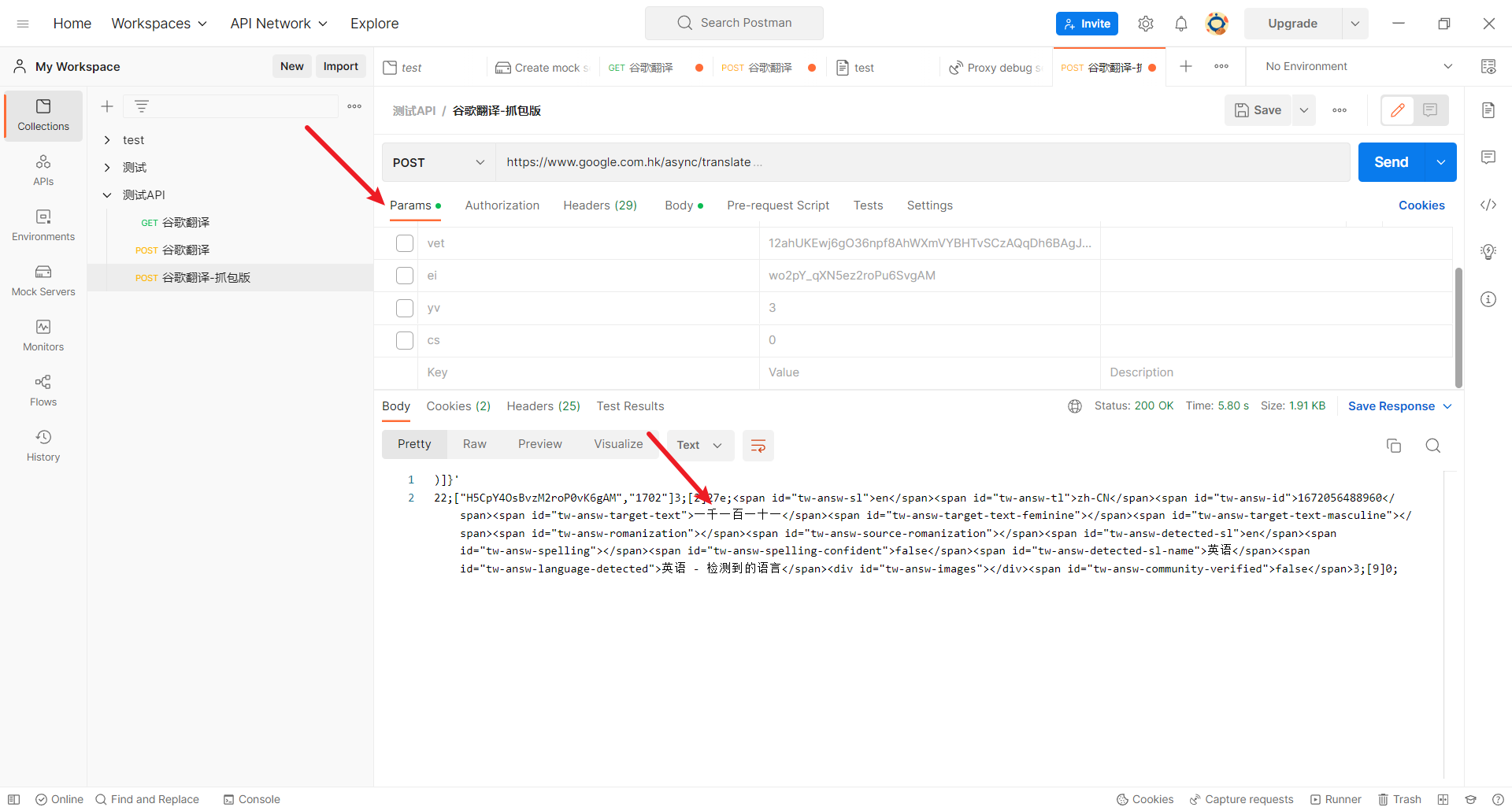1512x811 pixels.
Task: Click the request URL input field
Action: click(921, 162)
